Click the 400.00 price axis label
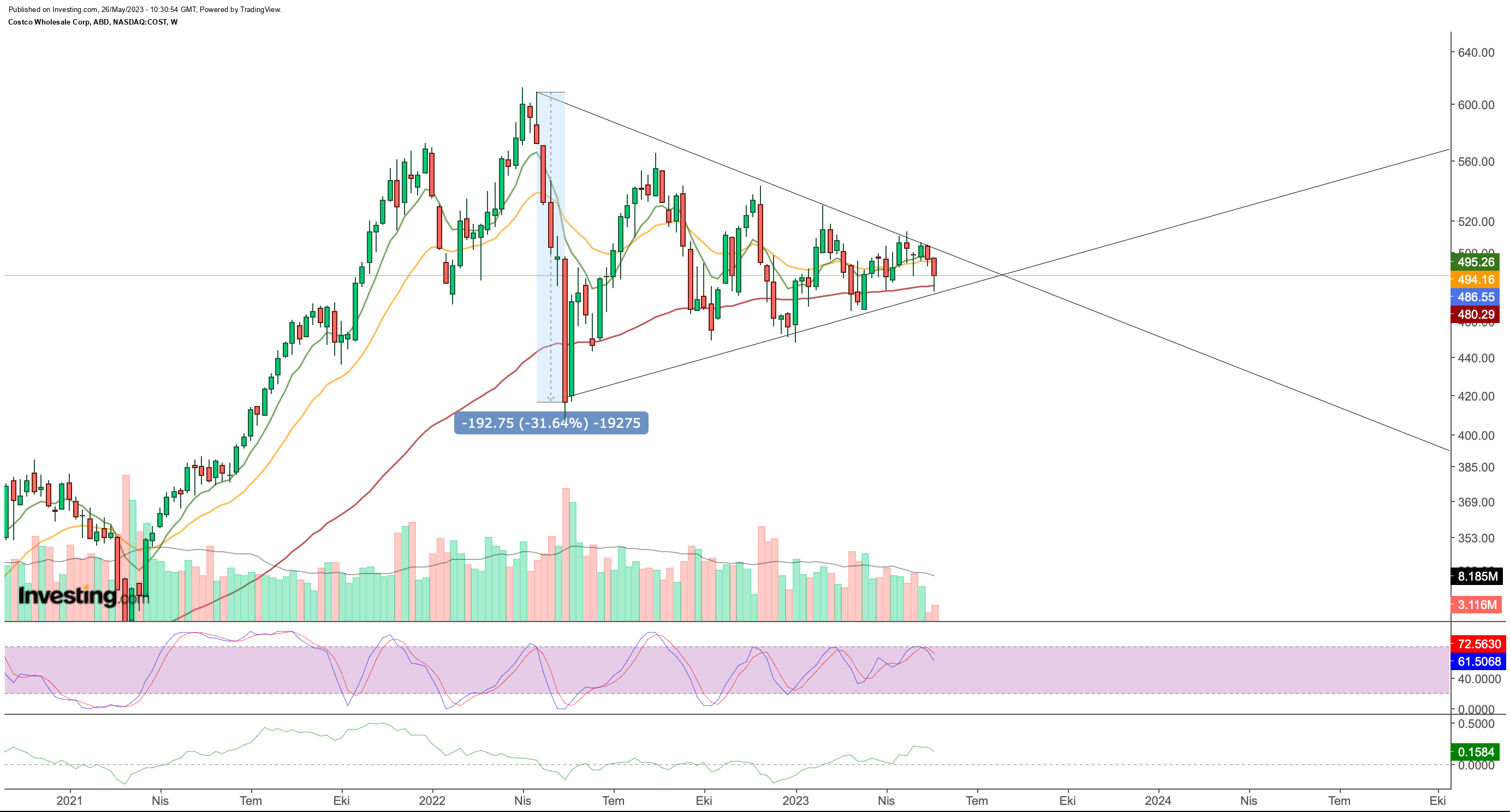 [x=1476, y=435]
